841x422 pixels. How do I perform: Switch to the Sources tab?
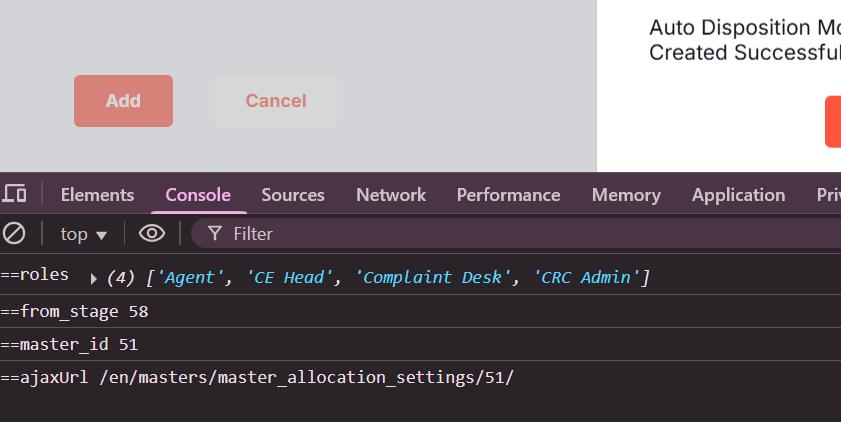point(293,195)
